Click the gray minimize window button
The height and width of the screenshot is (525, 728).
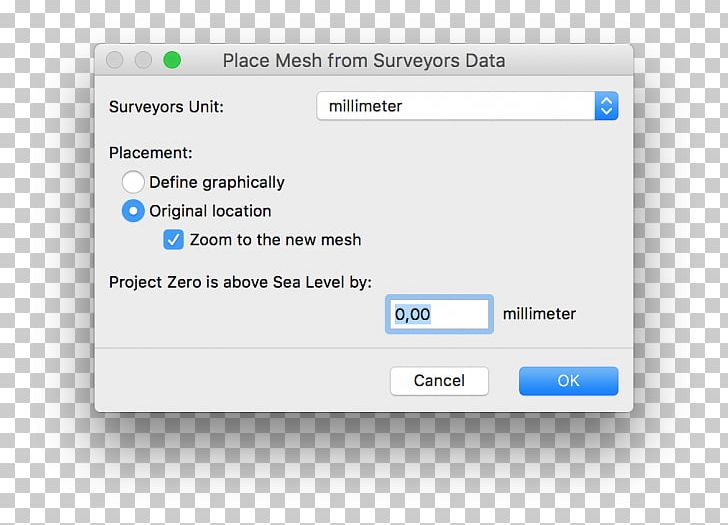coord(143,60)
